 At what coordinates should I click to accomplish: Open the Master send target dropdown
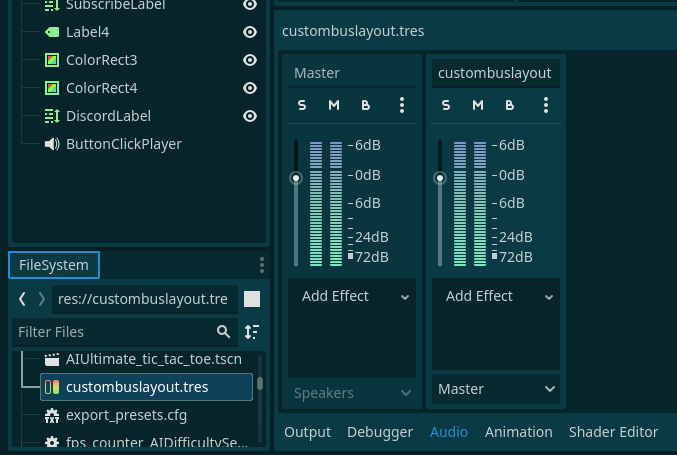[496, 389]
